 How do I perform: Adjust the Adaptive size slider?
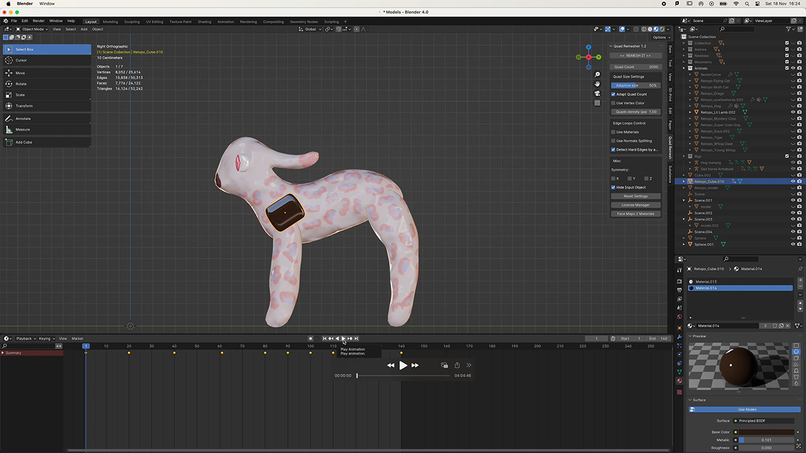coord(635,85)
